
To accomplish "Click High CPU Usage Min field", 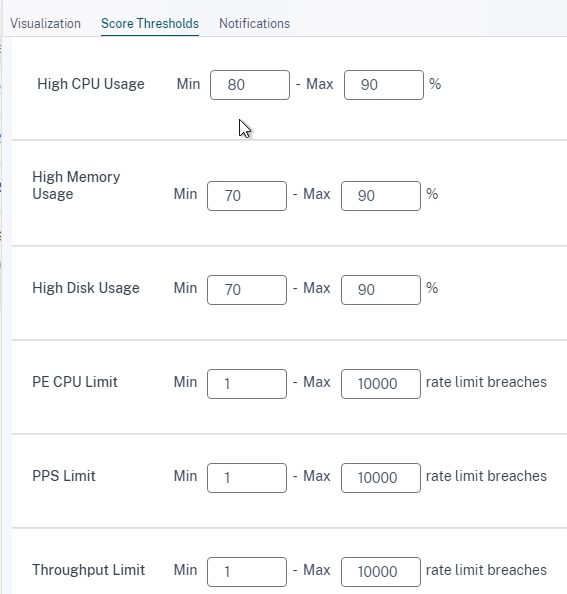I will coord(250,85).
